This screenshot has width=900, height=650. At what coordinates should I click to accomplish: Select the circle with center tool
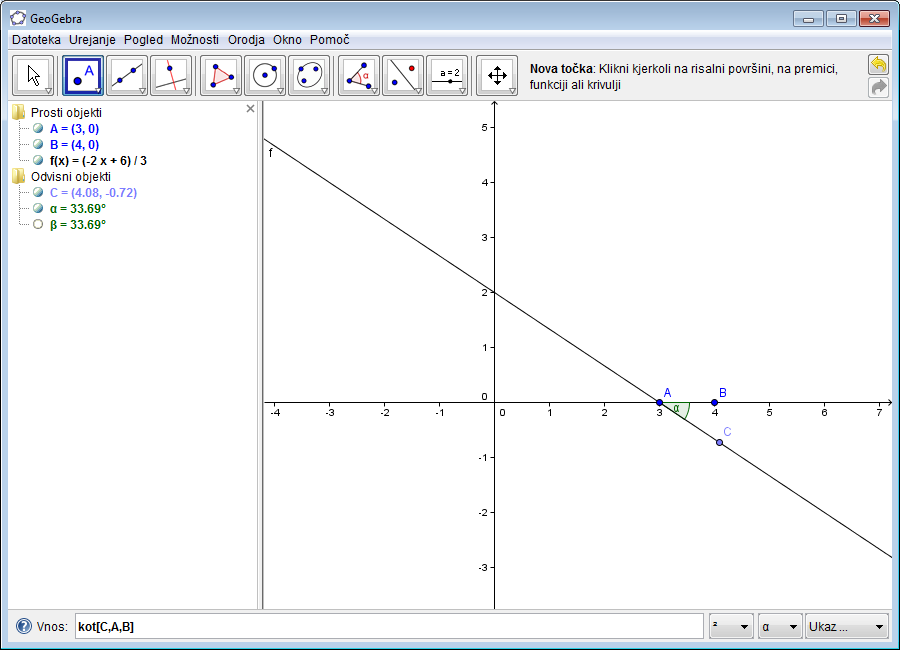click(265, 75)
